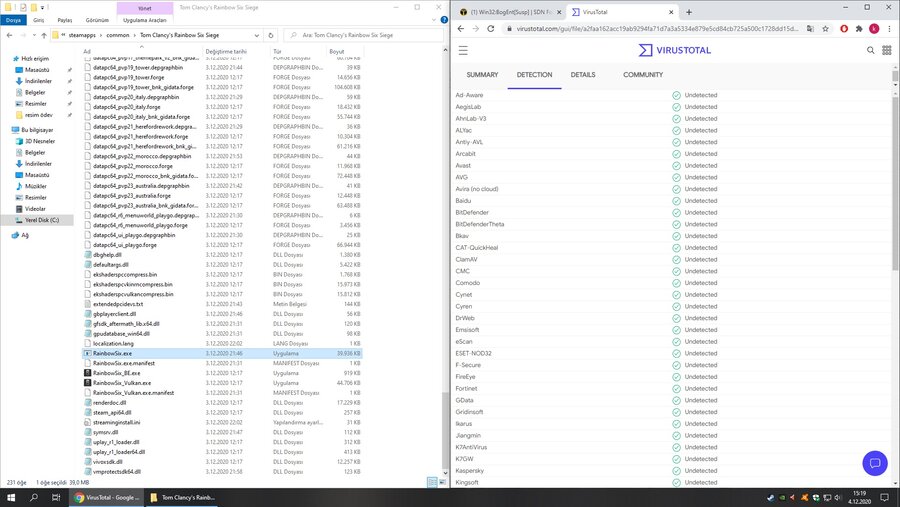Open resim ödev folder in sidebar
Screen dimensions: 900x507
[38, 115]
